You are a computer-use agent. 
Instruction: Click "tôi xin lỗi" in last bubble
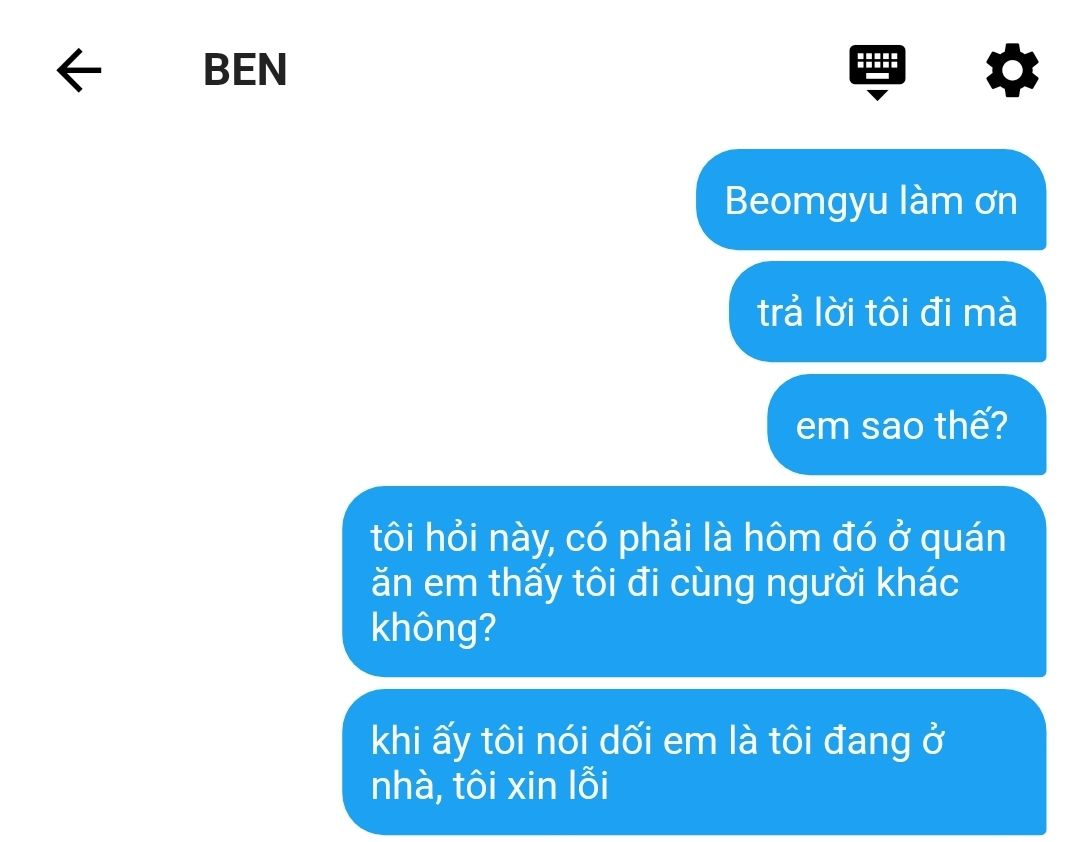tap(531, 786)
